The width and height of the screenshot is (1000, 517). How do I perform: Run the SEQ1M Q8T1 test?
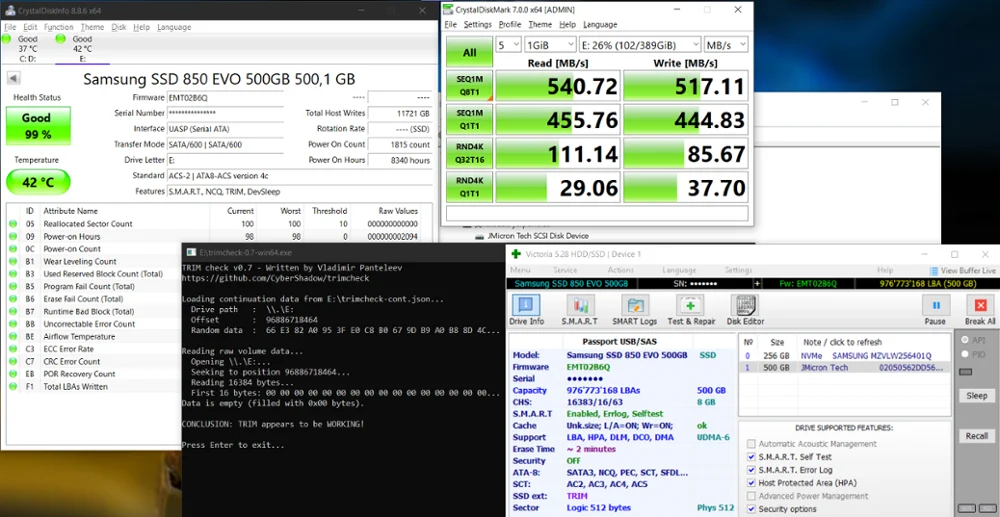click(x=469, y=85)
